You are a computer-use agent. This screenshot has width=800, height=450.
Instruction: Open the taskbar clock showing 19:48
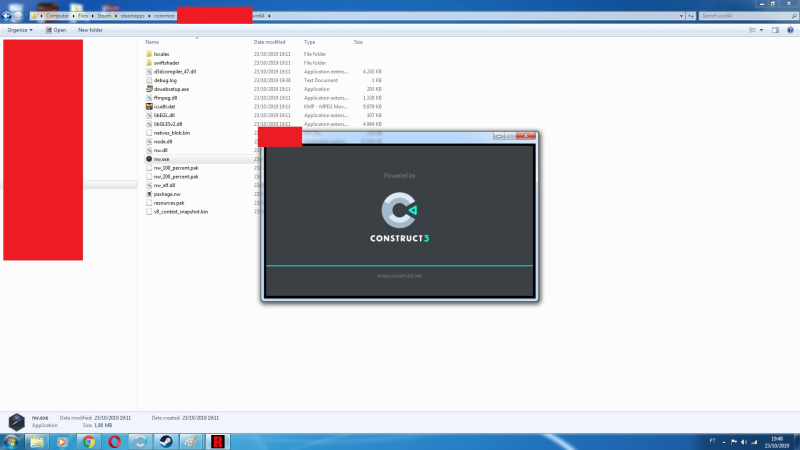[x=777, y=442]
